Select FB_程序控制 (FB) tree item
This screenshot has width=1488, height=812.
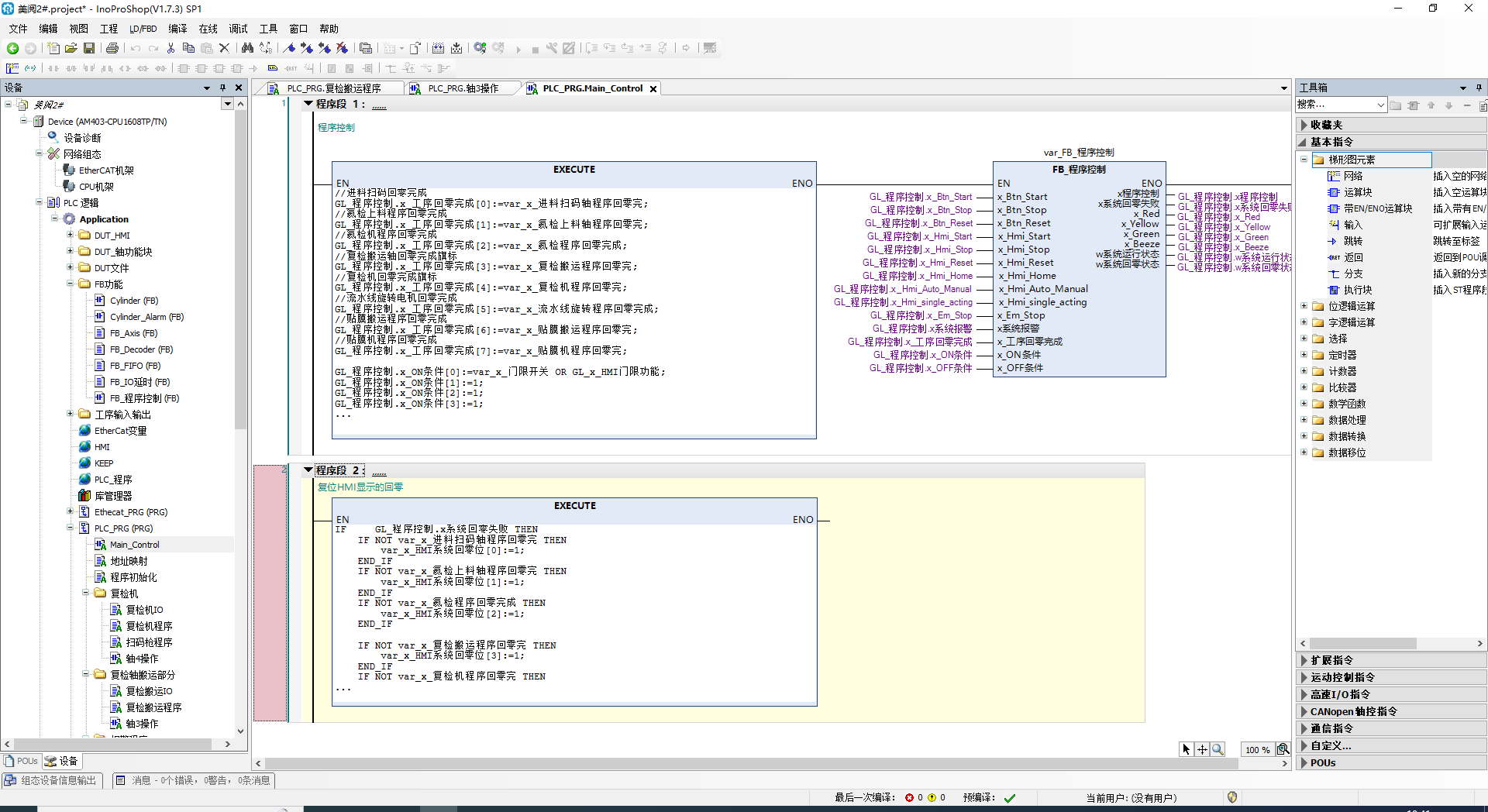tap(144, 398)
